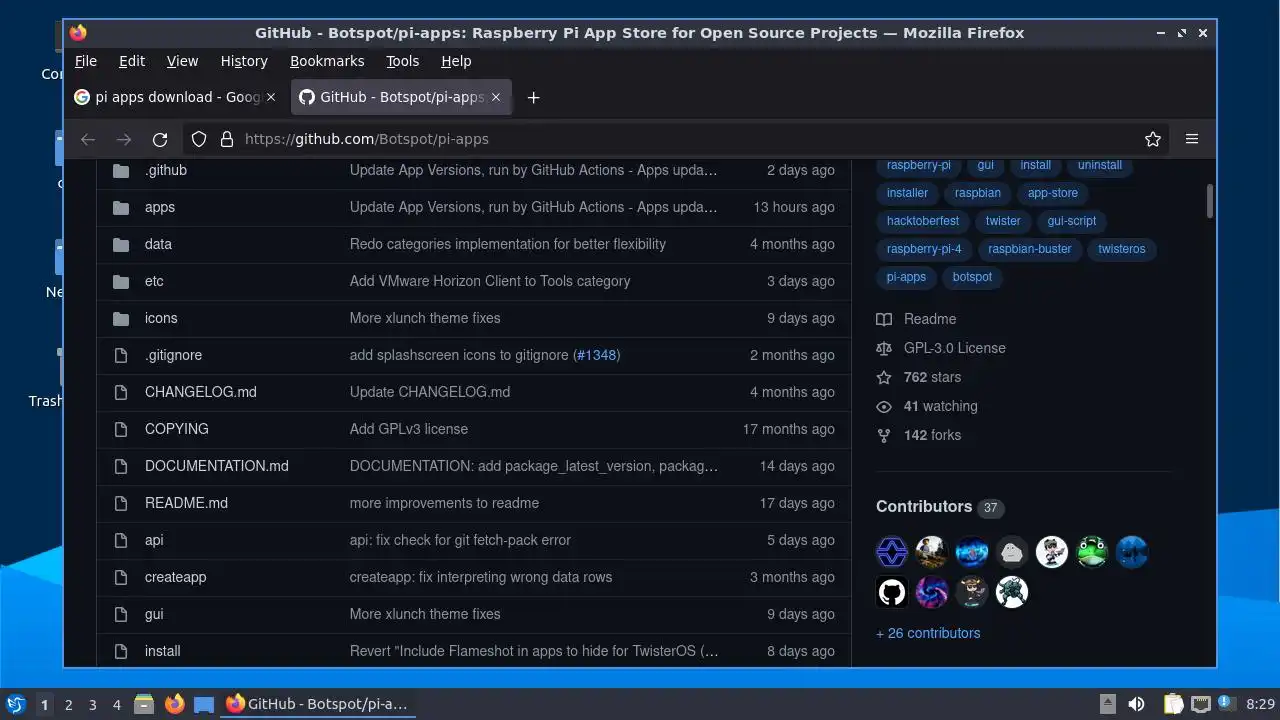Bookmark this page with the star
This screenshot has height=720, width=1280.
tap(1153, 139)
